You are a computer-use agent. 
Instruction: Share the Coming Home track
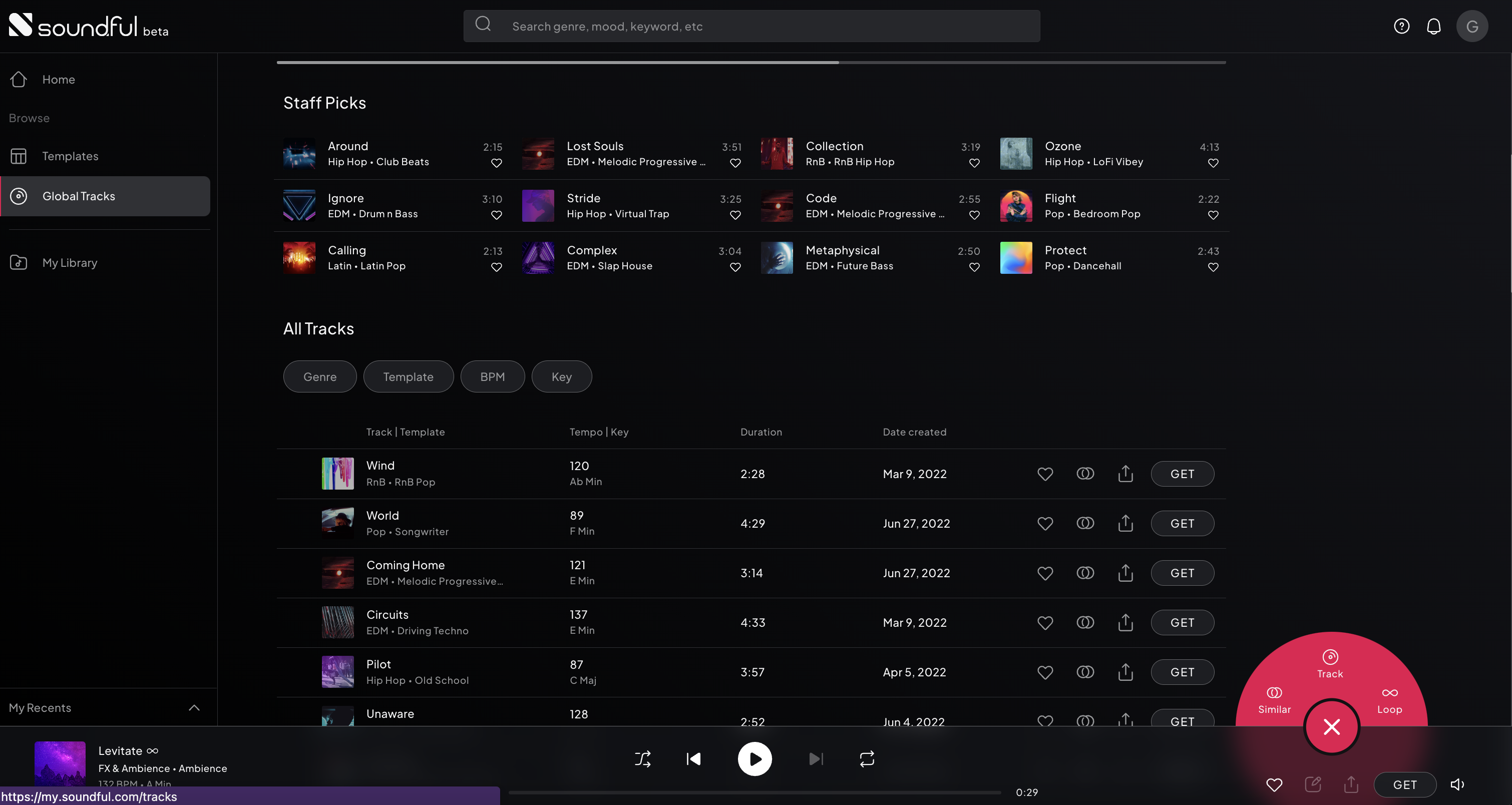1125,573
